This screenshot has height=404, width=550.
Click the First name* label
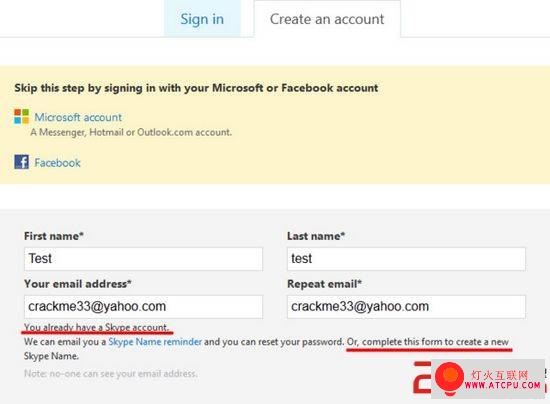[x=54, y=236]
